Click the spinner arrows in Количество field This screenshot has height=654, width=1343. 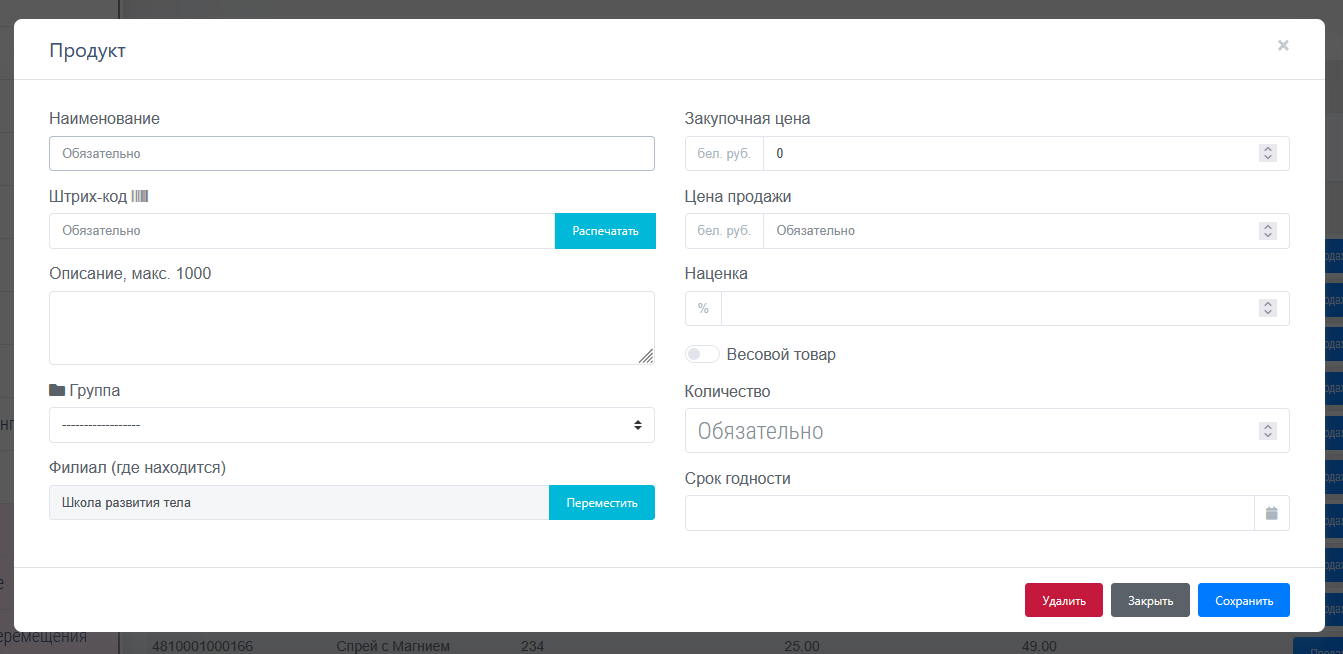tap(1267, 431)
